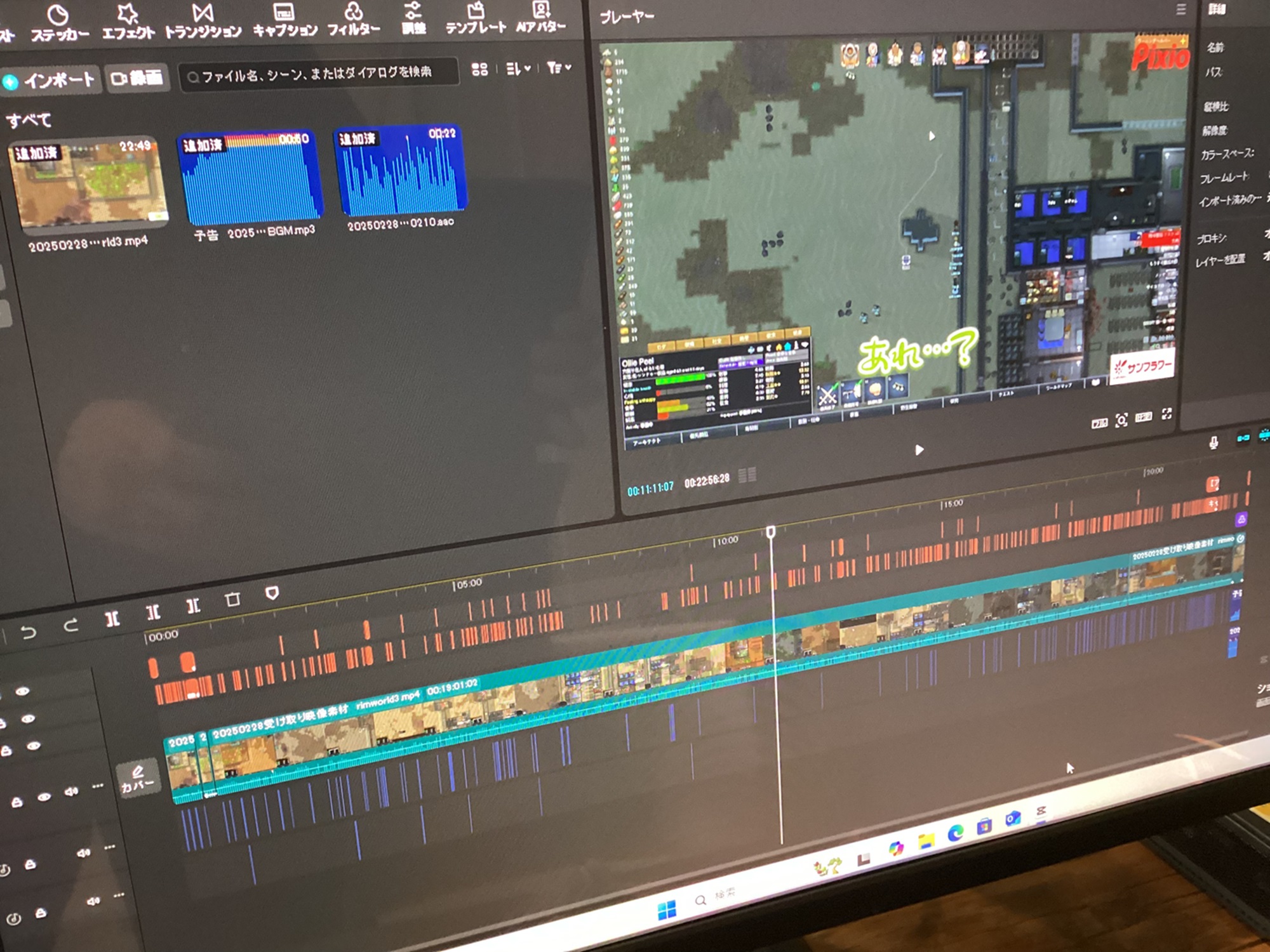Click the playhead handle on the timeline
The height and width of the screenshot is (952, 1270).
(x=771, y=532)
